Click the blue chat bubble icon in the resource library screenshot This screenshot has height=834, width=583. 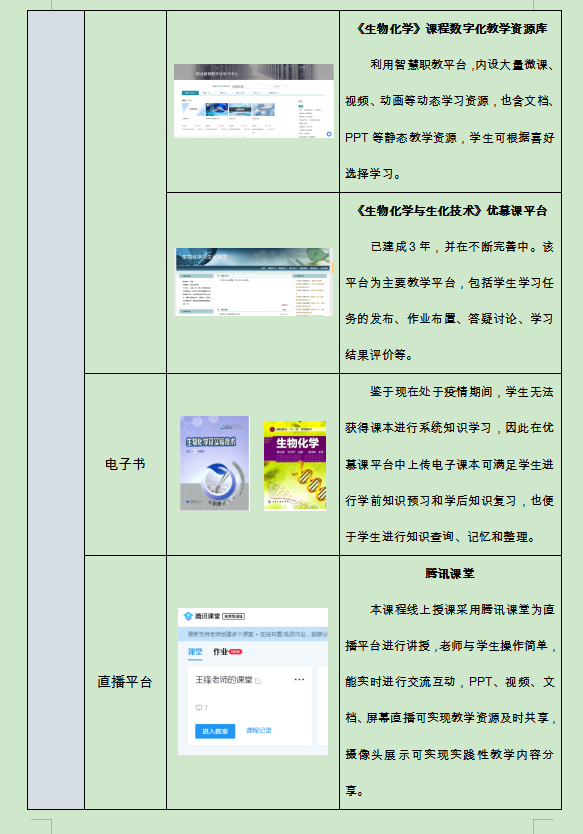pyautogui.click(x=329, y=134)
